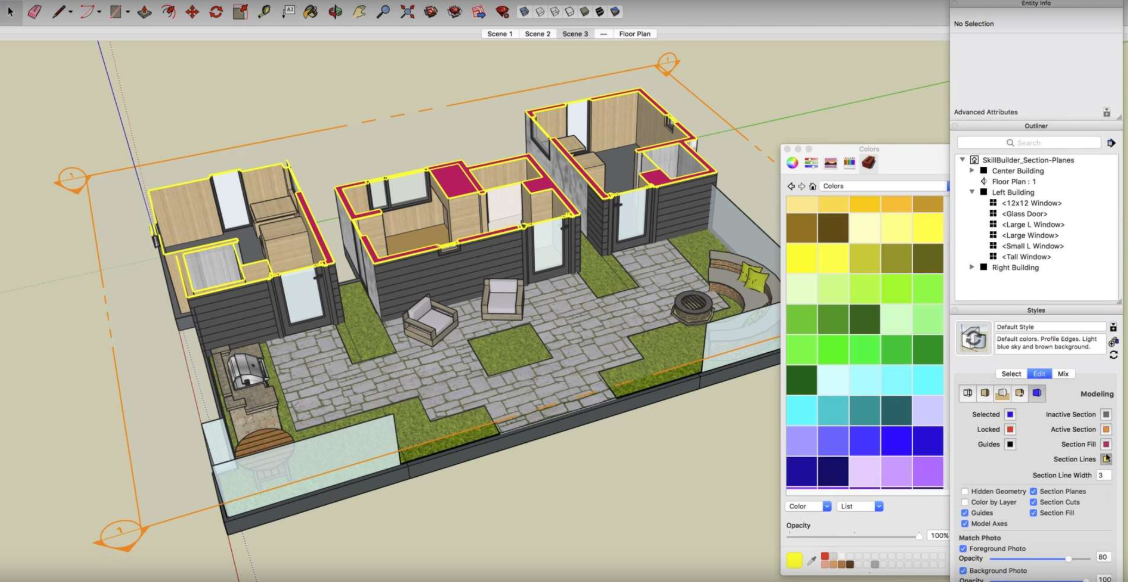Toggle Section Cuts checkbox
This screenshot has height=582, width=1128.
[x=1033, y=502]
